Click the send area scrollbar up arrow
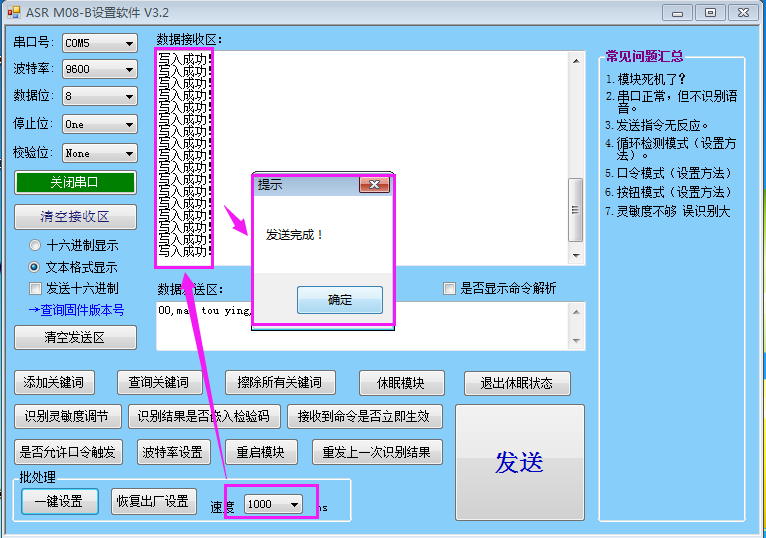This screenshot has width=766, height=538. [576, 312]
